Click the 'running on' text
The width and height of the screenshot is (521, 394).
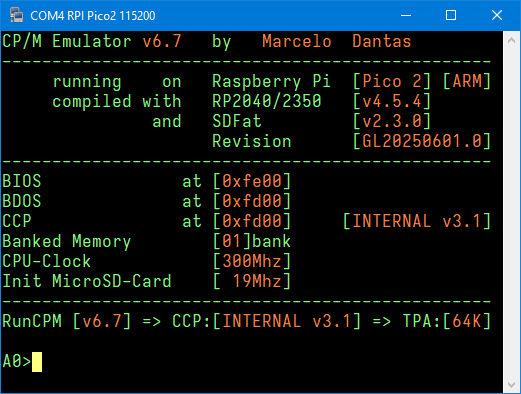click(x=117, y=82)
